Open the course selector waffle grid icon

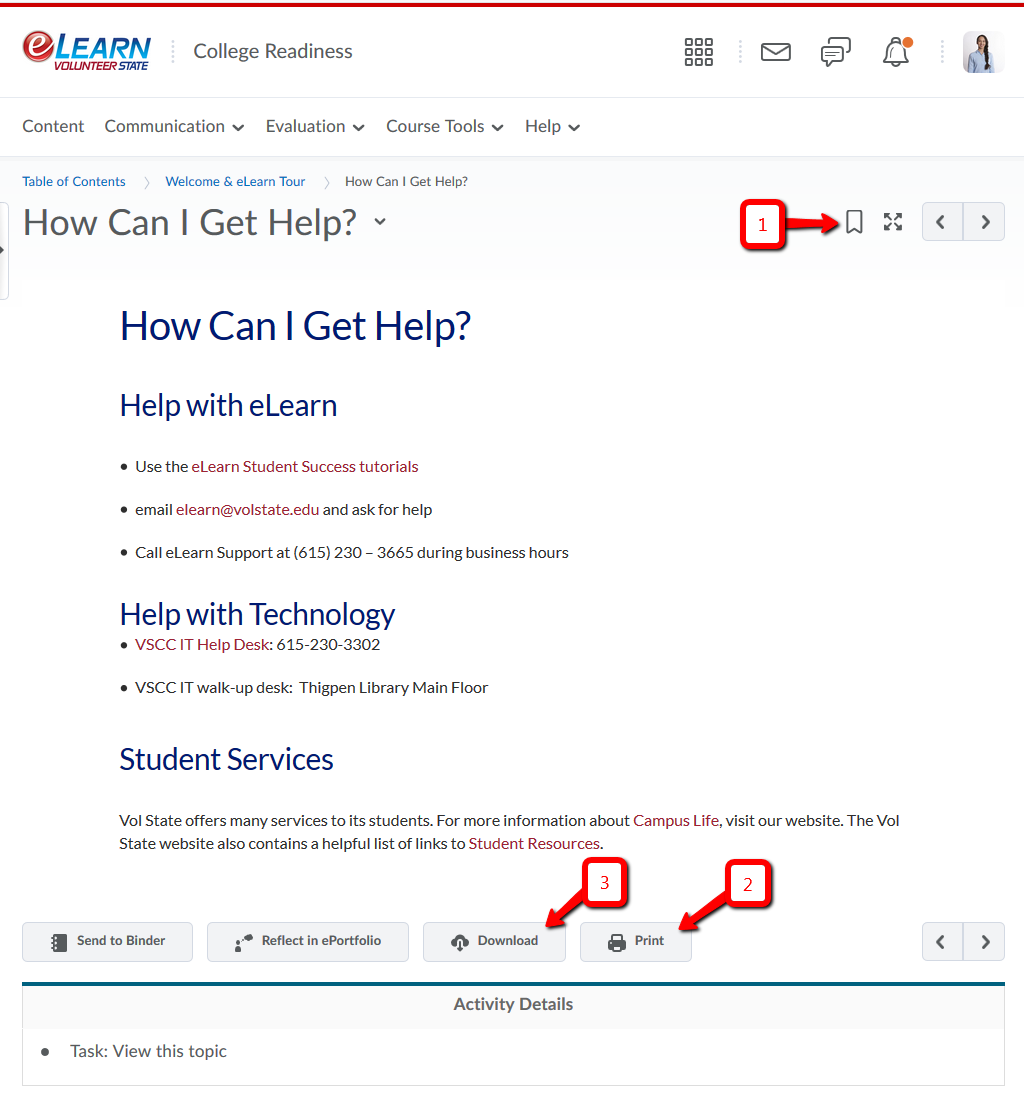(x=698, y=52)
